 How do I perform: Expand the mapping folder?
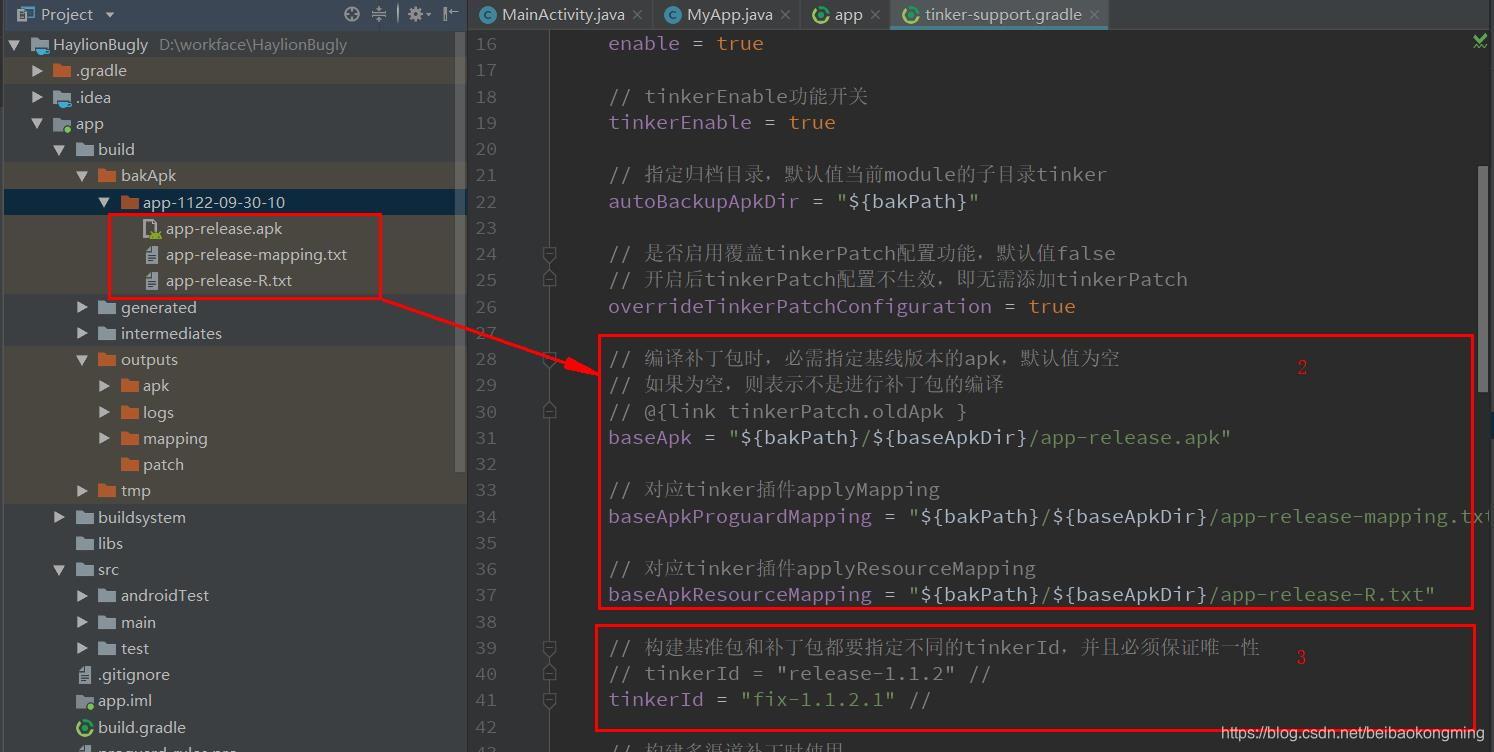(104, 438)
